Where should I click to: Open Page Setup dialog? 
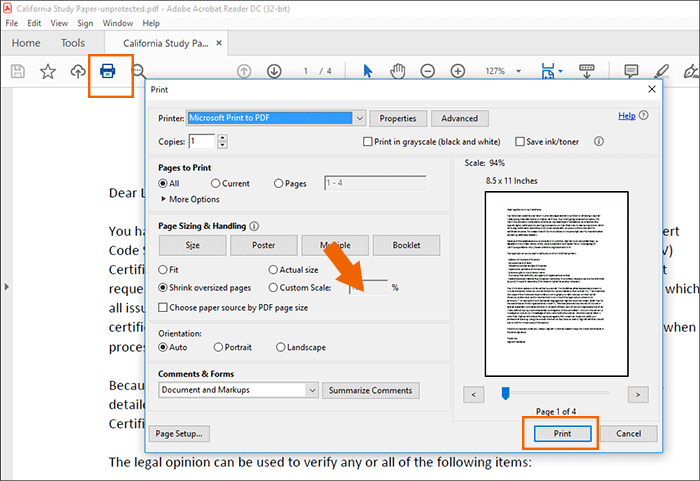tap(179, 434)
